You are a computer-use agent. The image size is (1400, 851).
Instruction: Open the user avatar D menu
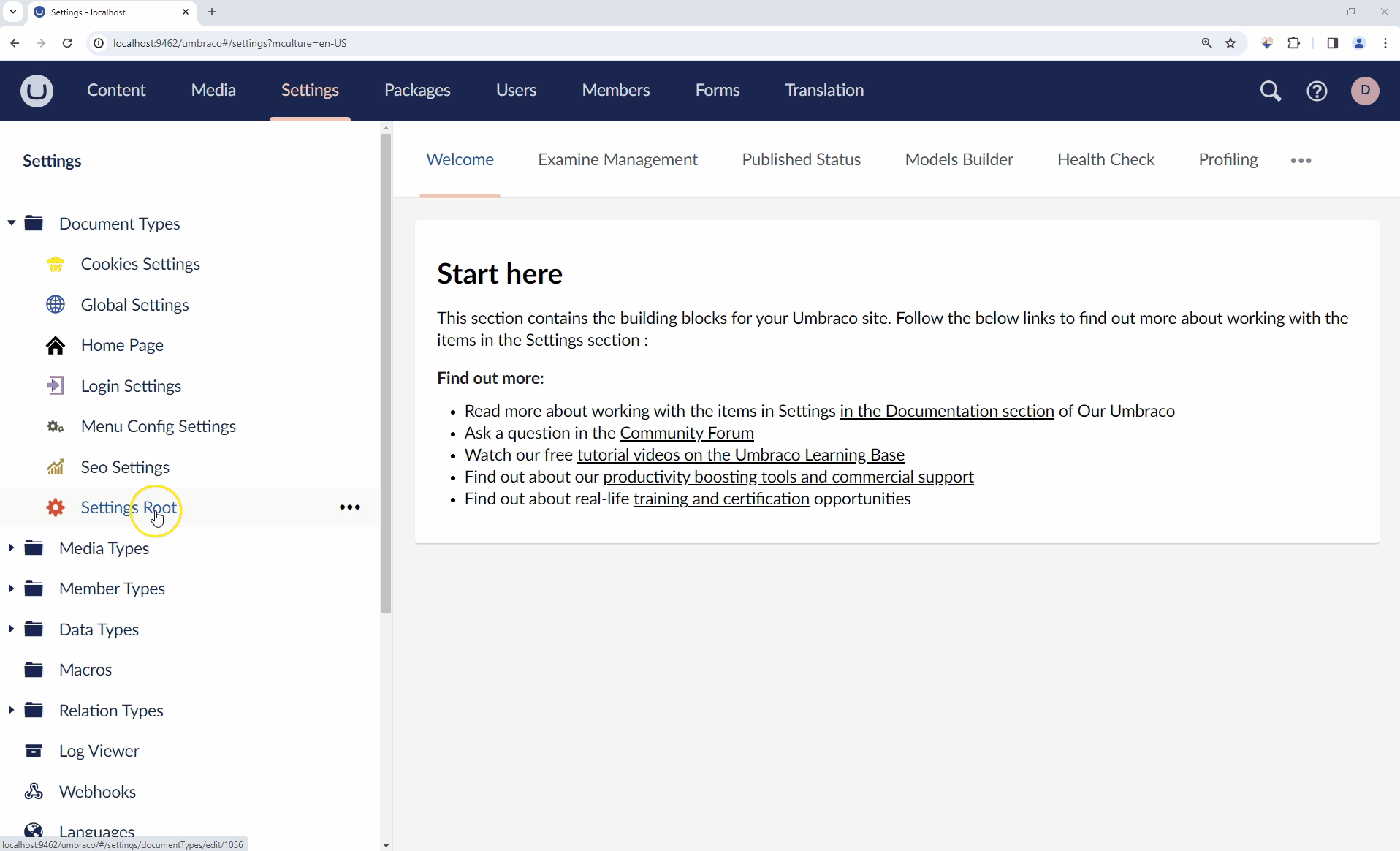pos(1365,91)
